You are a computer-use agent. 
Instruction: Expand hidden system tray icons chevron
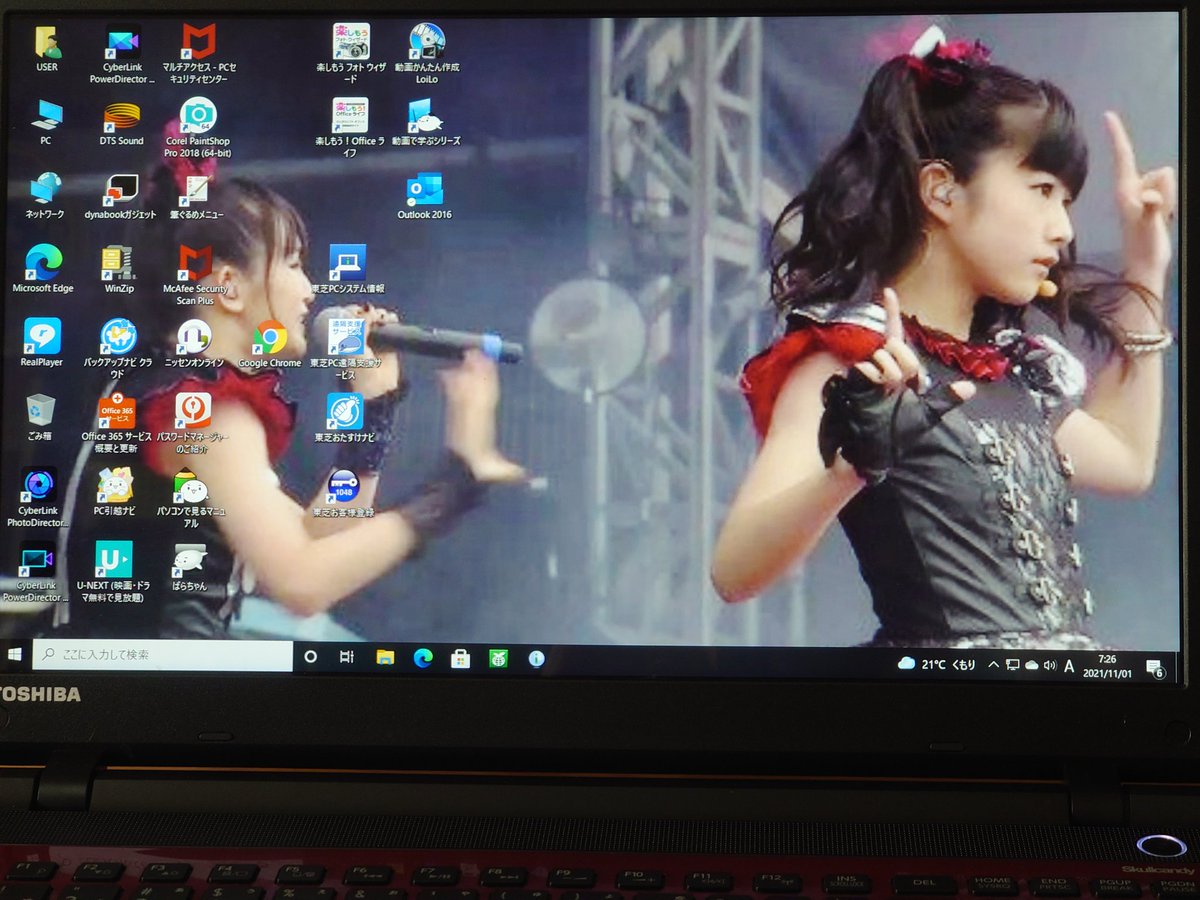[993, 665]
